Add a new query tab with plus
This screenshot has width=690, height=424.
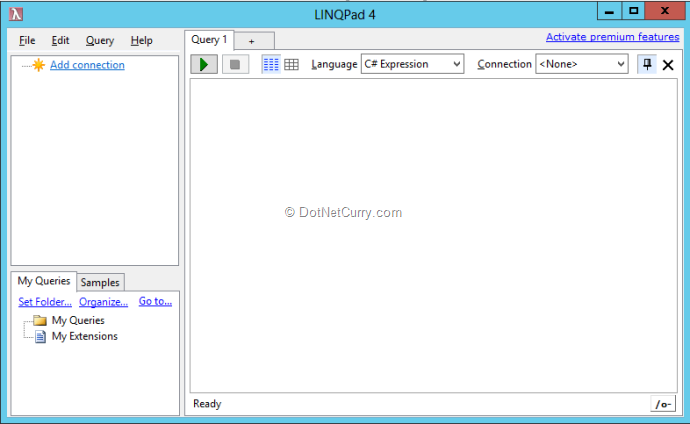(x=254, y=41)
